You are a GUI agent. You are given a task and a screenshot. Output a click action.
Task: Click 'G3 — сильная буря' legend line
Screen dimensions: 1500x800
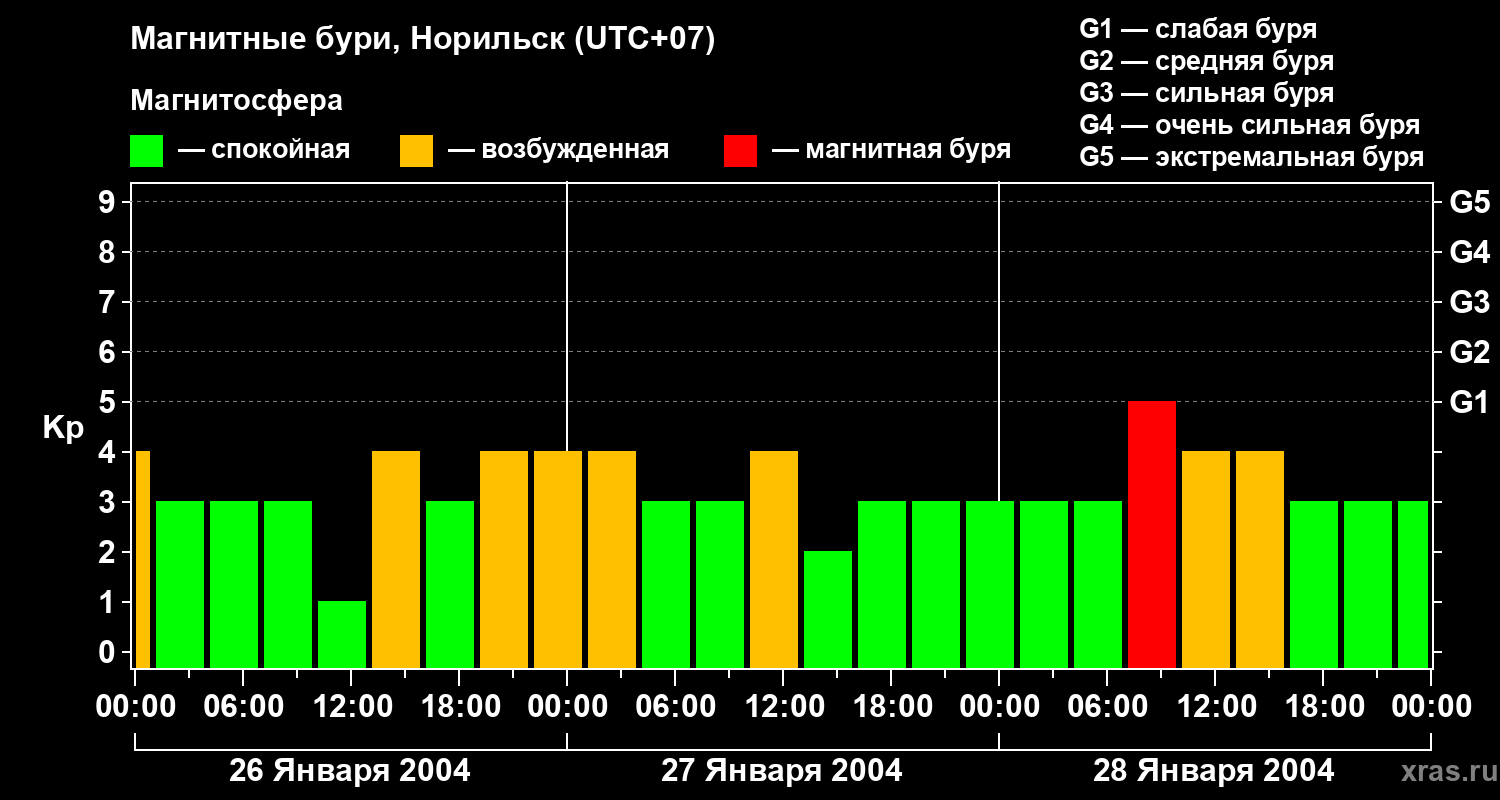coord(1206,93)
